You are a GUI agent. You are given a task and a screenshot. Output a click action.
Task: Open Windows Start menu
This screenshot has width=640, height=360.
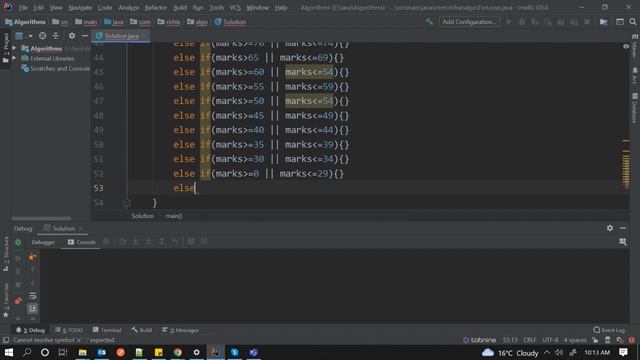pos(8,352)
